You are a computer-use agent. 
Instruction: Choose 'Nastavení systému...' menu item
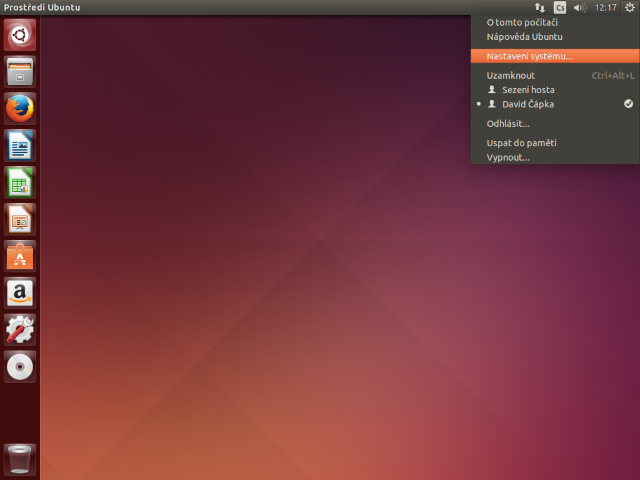click(x=555, y=56)
